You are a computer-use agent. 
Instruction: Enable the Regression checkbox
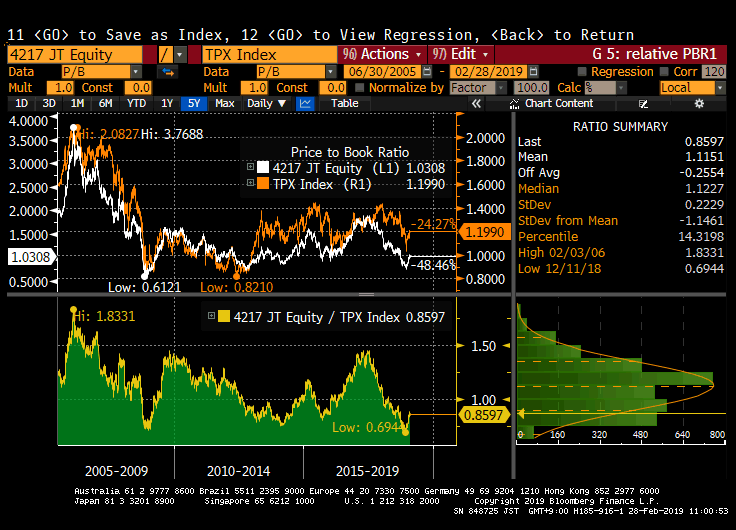pyautogui.click(x=582, y=72)
